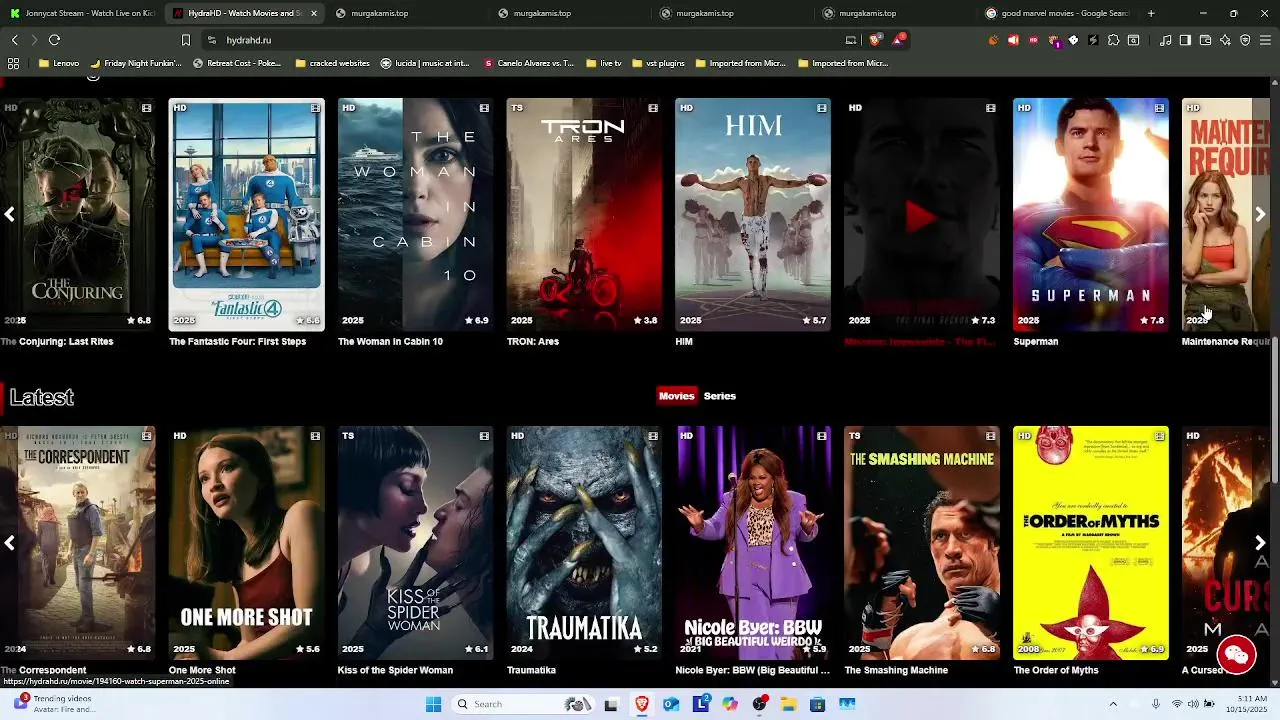This screenshot has width=1280, height=720.
Task: Open the cracked websites bookmark folder
Action: tap(333, 63)
